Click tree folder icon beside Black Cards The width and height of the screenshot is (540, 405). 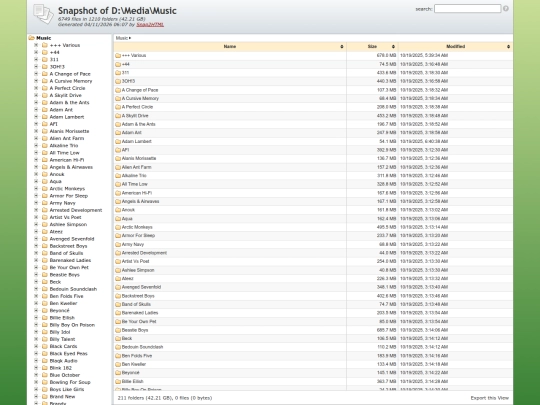(45, 346)
